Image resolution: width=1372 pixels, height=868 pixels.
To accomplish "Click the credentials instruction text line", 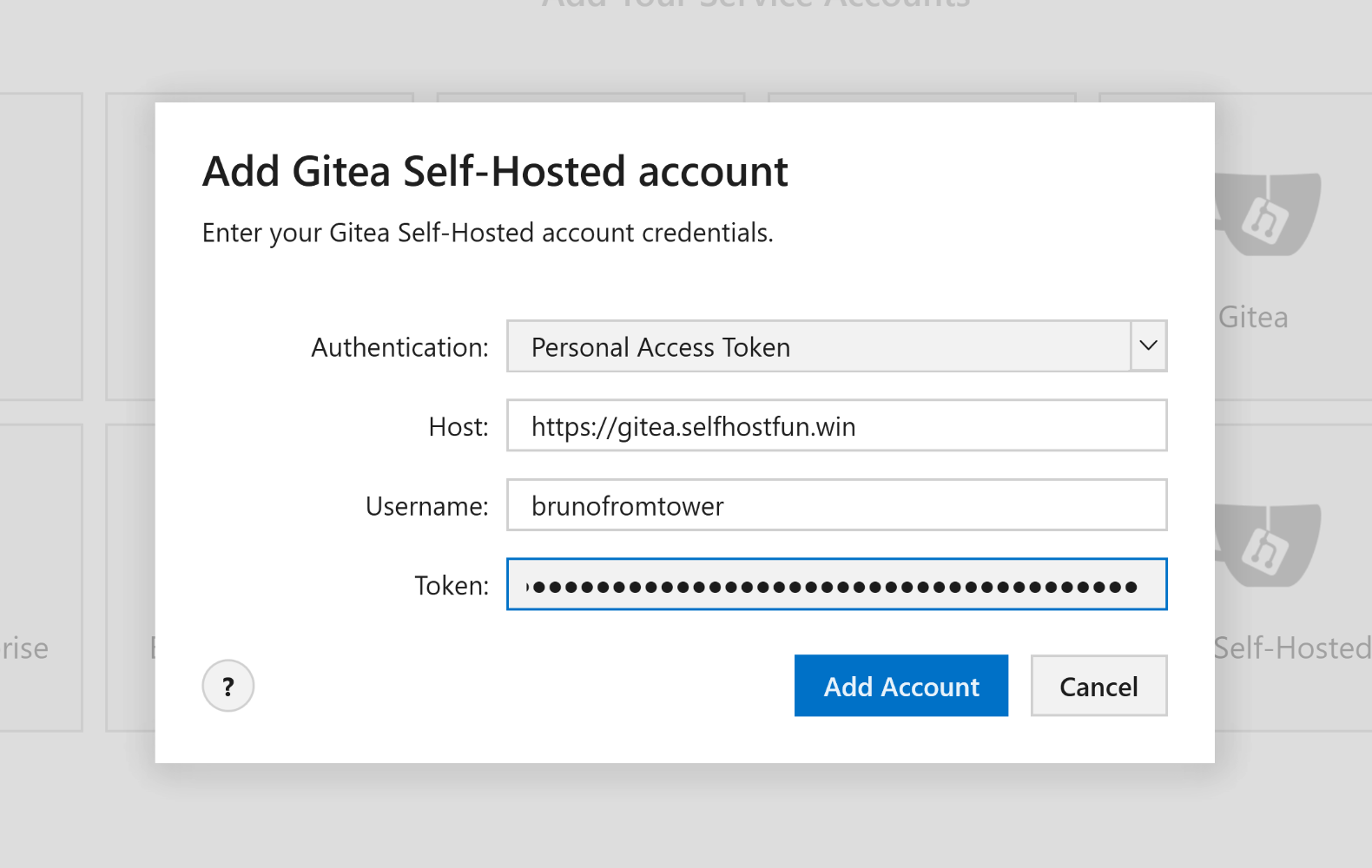I will [488, 232].
